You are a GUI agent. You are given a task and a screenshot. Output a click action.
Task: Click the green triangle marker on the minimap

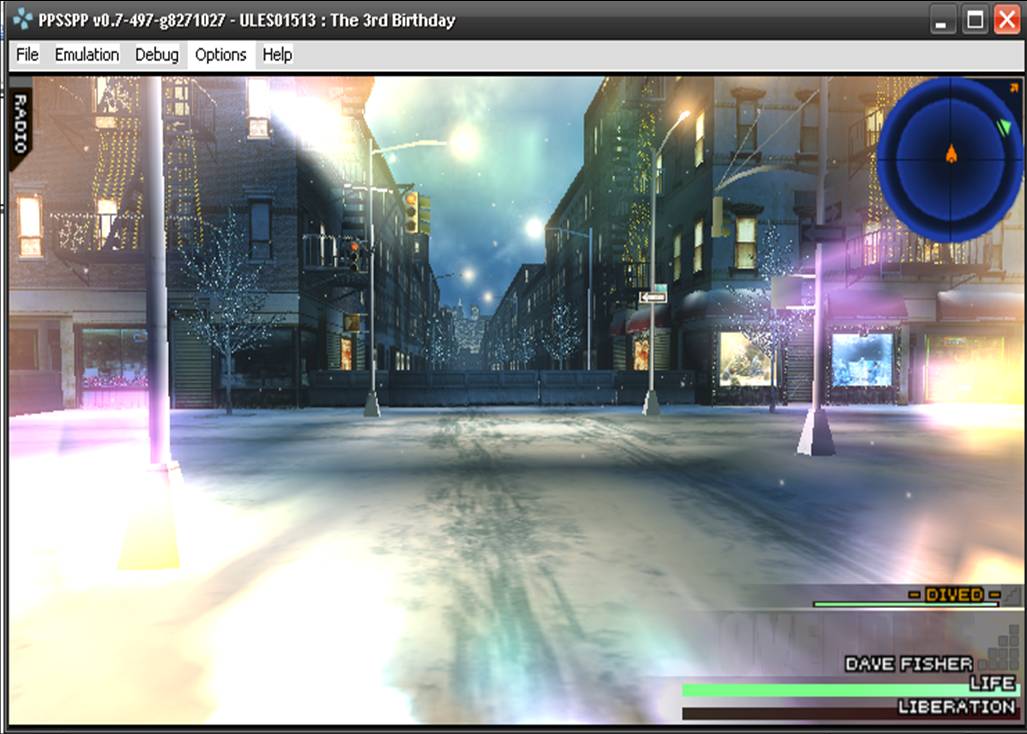[x=1003, y=127]
